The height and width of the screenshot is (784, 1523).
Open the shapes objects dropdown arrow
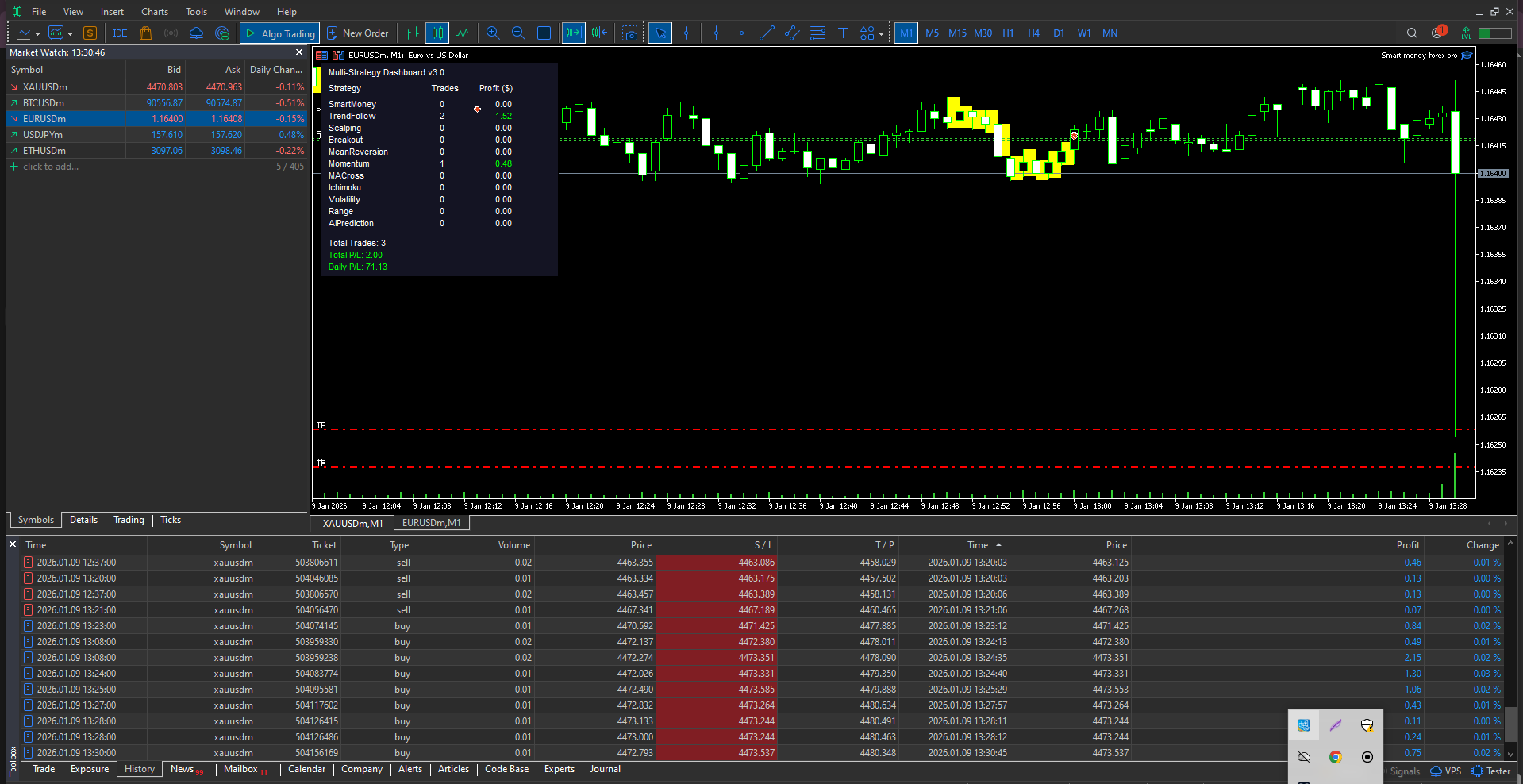pyautogui.click(x=881, y=34)
